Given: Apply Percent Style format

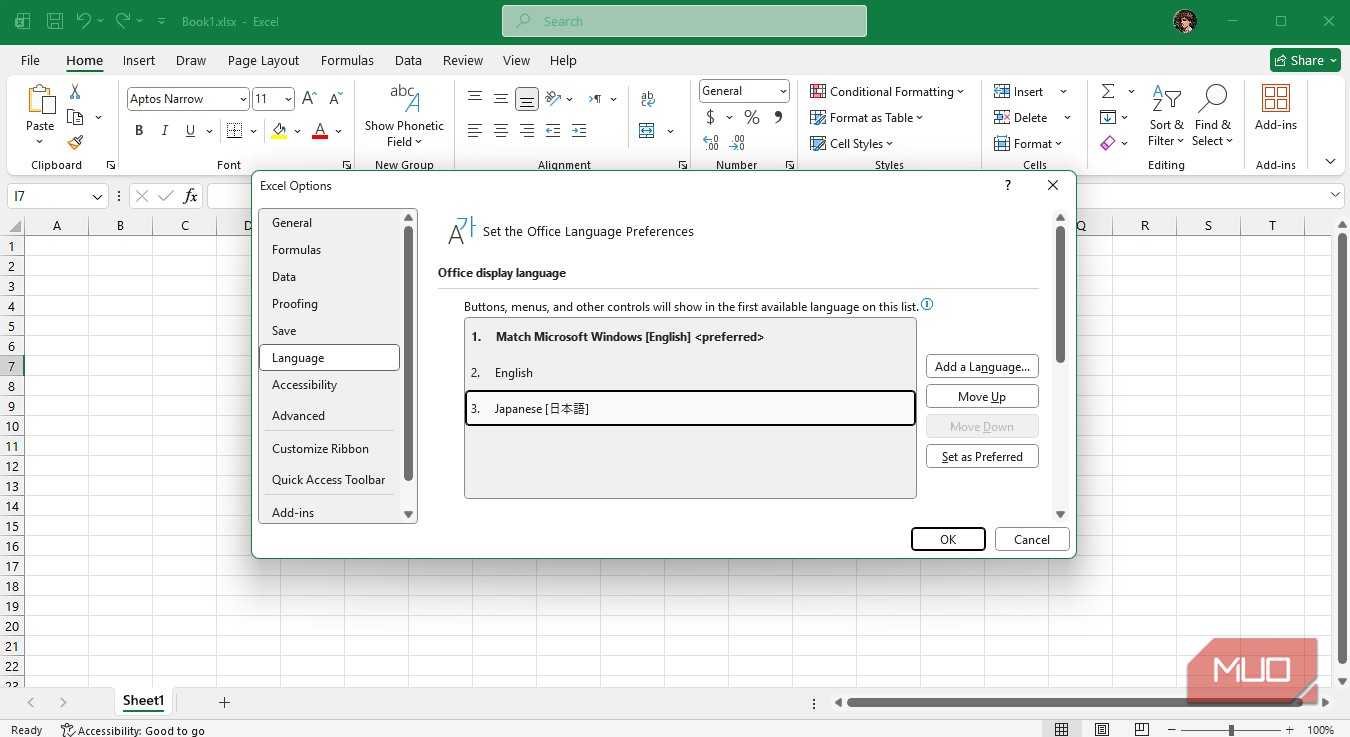Looking at the screenshot, I should tap(752, 117).
